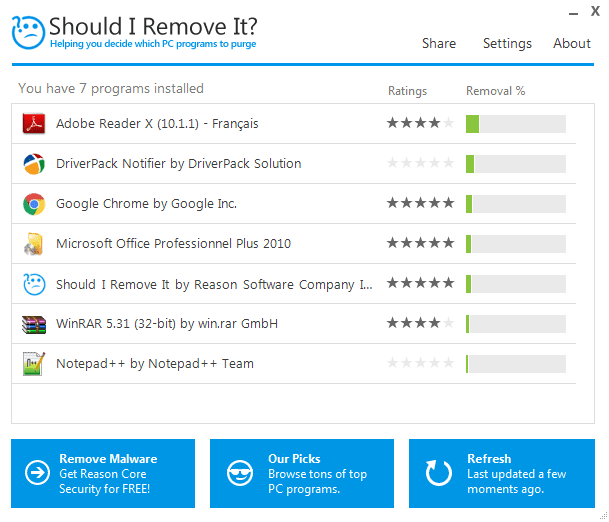Open the Settings menu
This screenshot has width=609, height=522.
coord(507,44)
